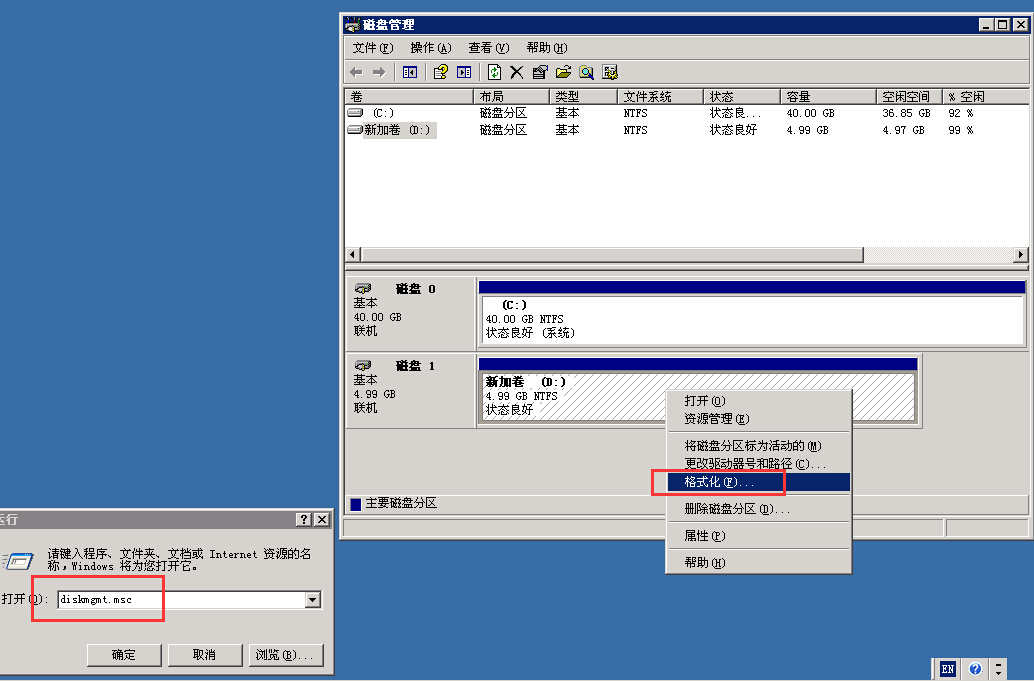Click the volume list horizontal scrollbar right arrow
This screenshot has width=1034, height=681.
click(x=1020, y=255)
